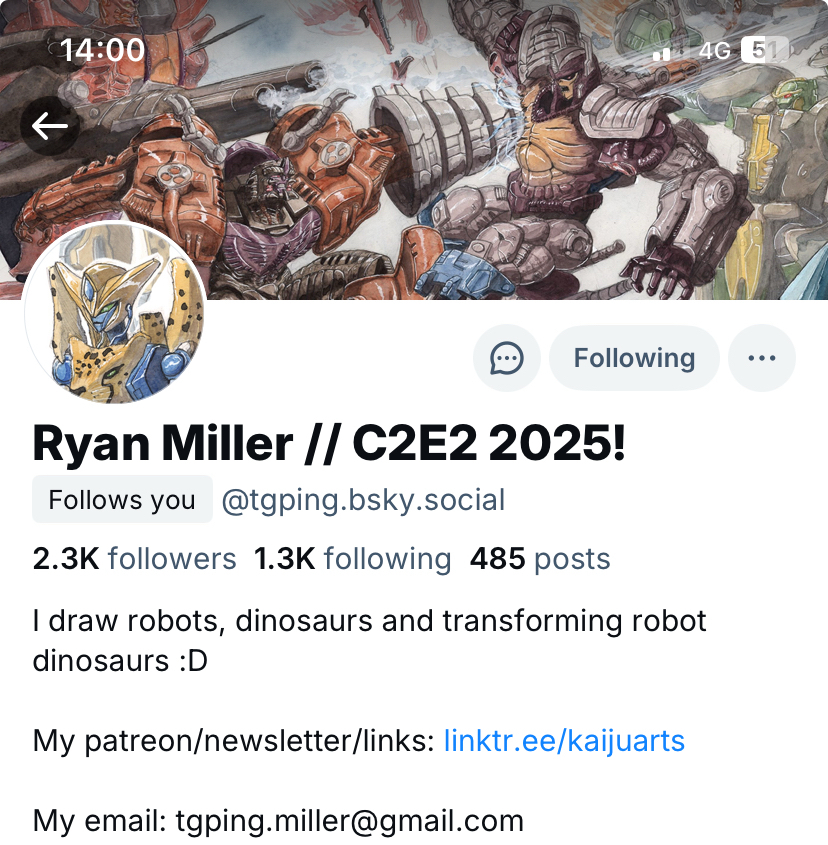Click the "My patreon/newsletter/links:" label
The image size is (828, 845).
[234, 741]
